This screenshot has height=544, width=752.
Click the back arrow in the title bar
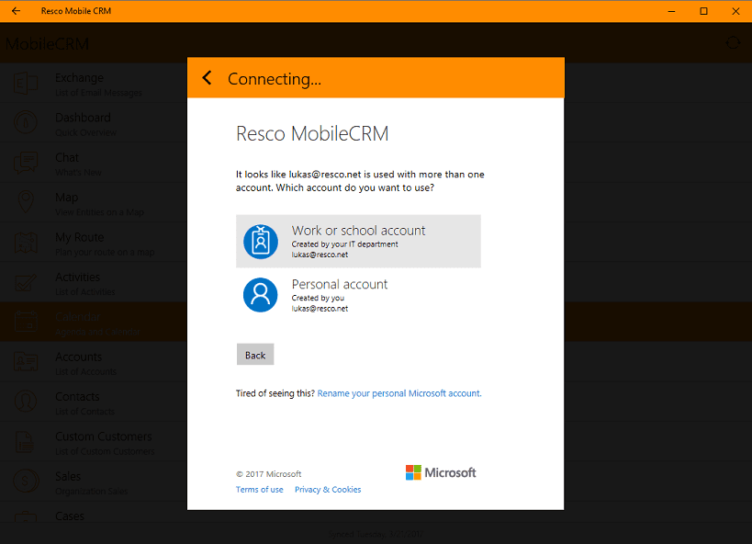point(16,11)
